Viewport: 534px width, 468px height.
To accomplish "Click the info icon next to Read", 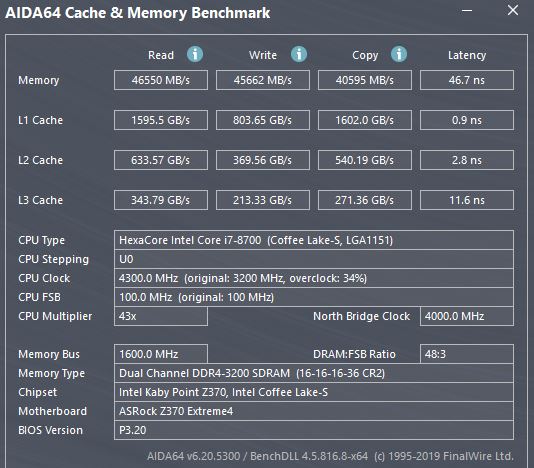I will [195, 54].
